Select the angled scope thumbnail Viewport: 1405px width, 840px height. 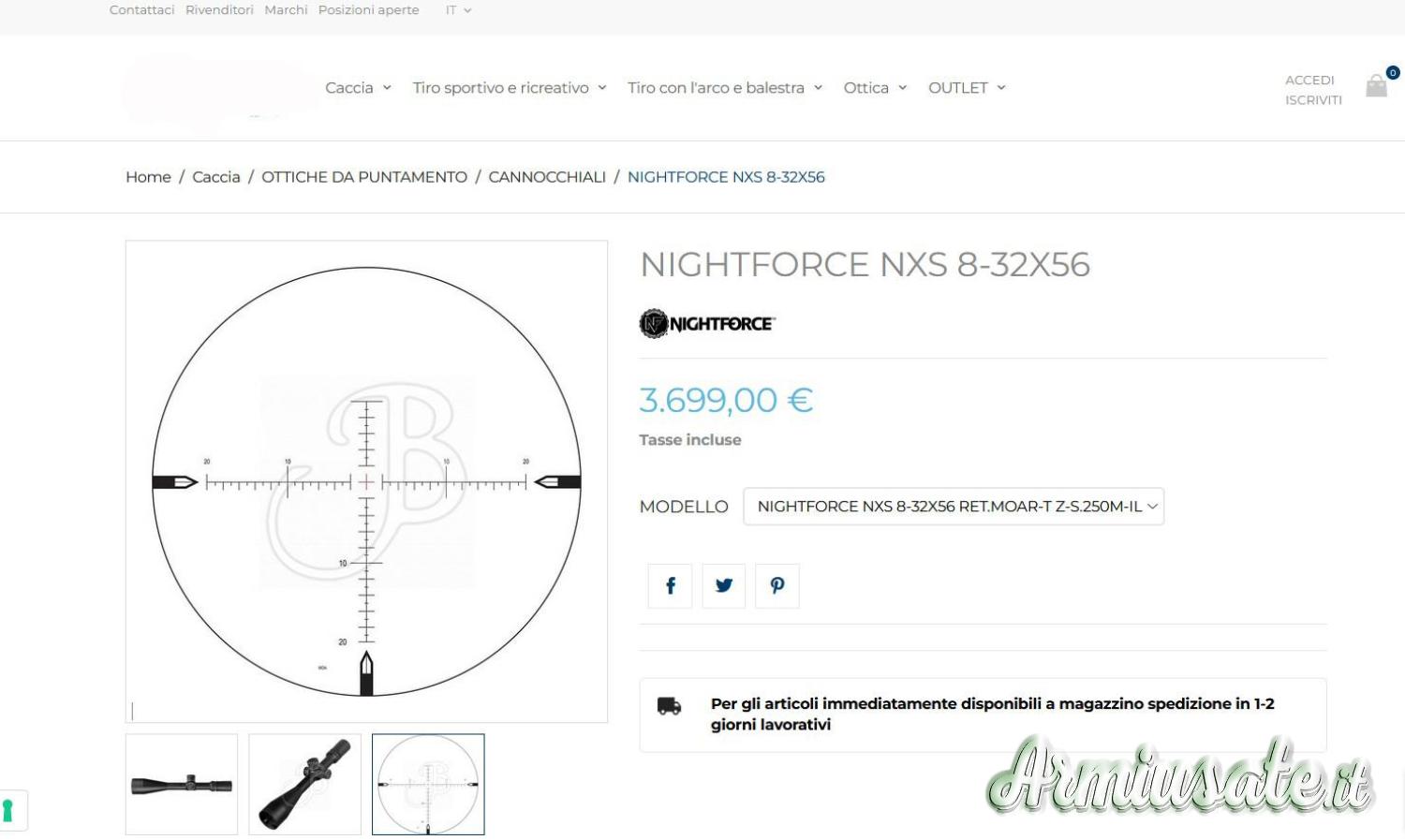(304, 785)
